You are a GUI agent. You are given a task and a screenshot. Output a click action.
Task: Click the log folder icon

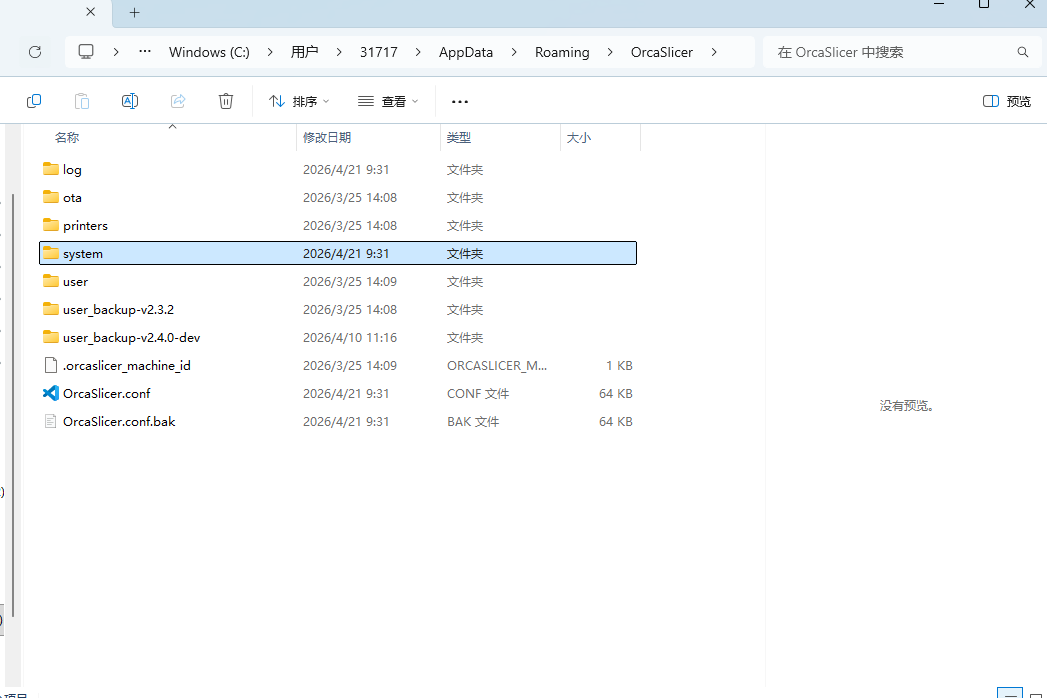coord(51,169)
